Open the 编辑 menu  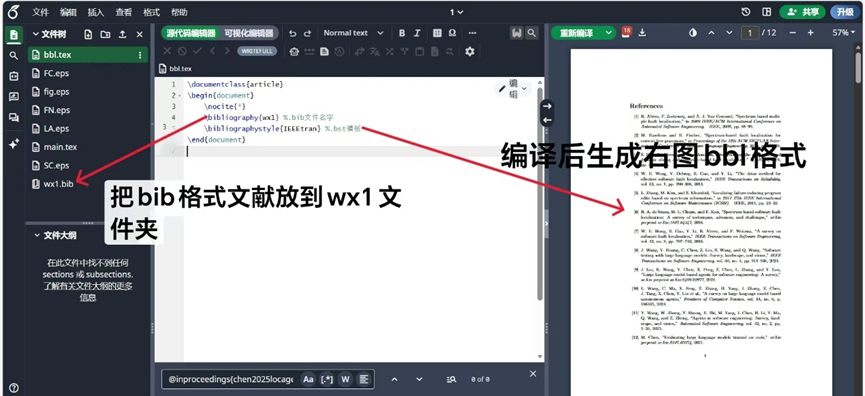(68, 12)
